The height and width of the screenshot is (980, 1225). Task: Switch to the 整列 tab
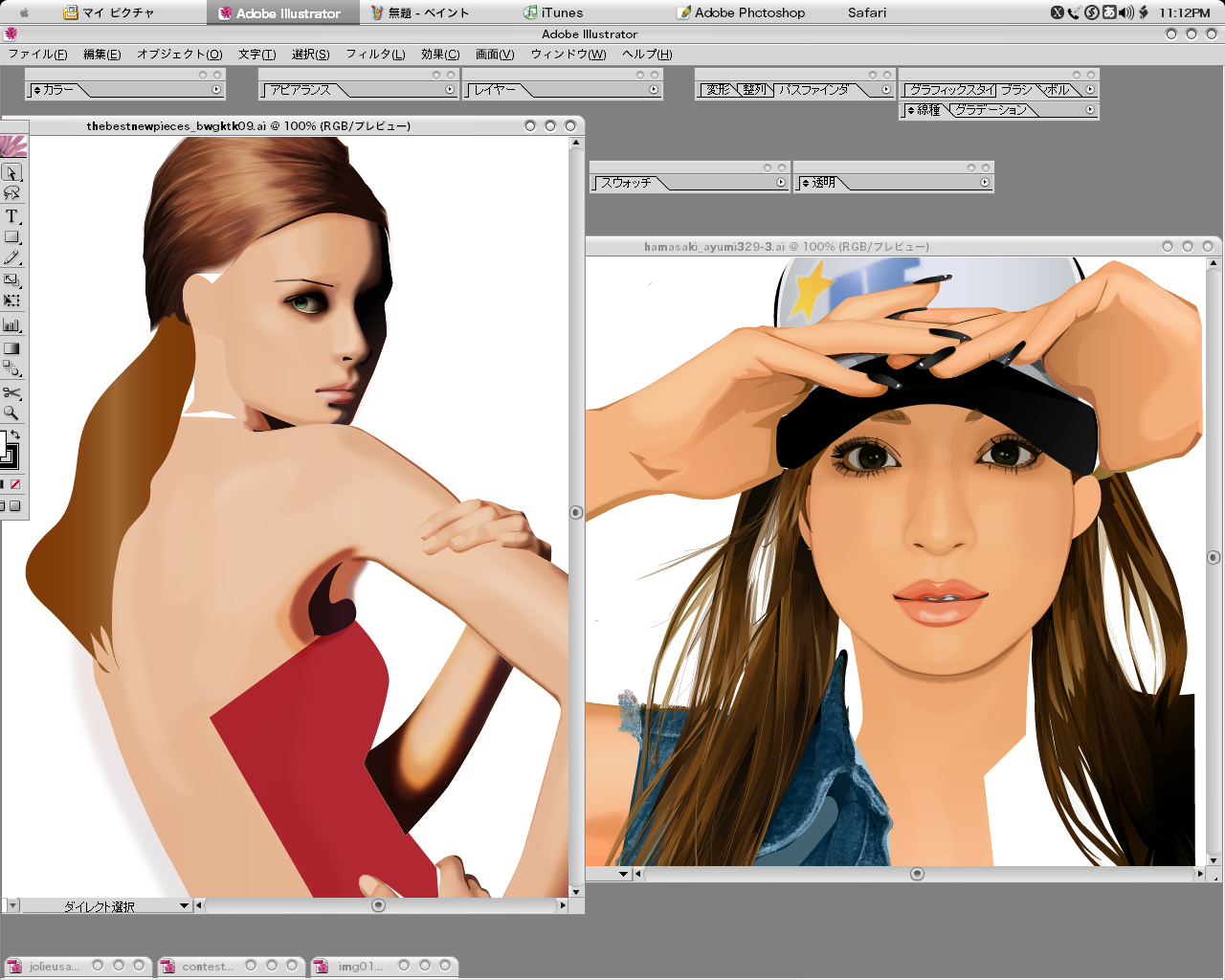(x=754, y=90)
